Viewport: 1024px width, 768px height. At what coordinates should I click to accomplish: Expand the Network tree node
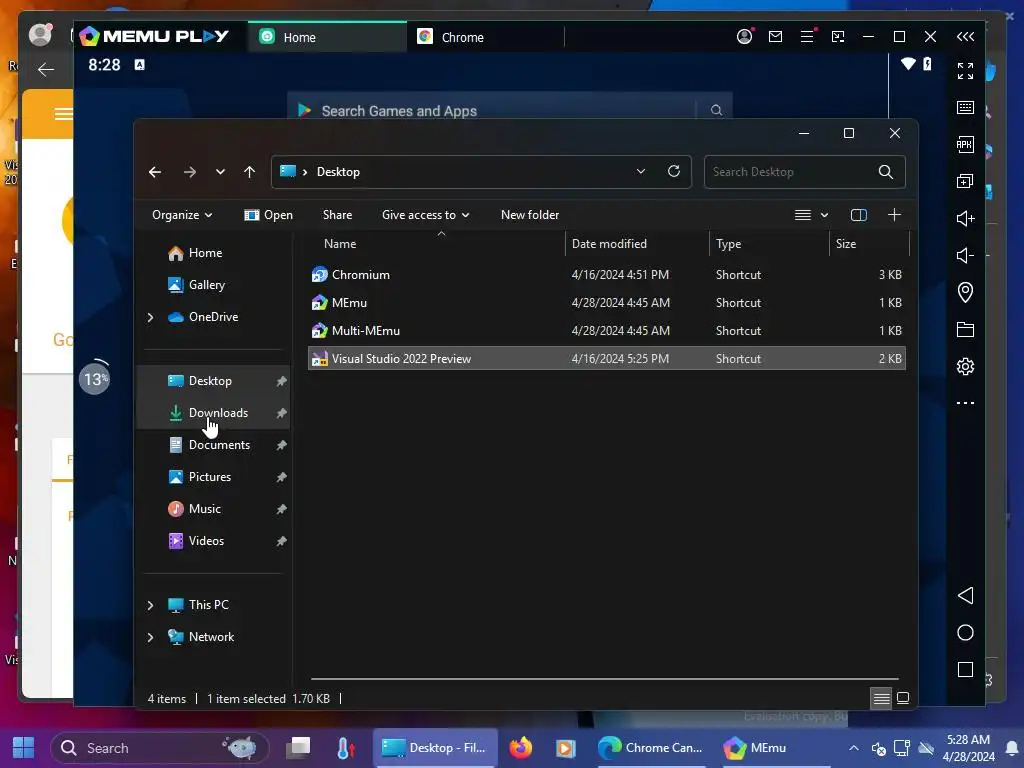pos(150,637)
